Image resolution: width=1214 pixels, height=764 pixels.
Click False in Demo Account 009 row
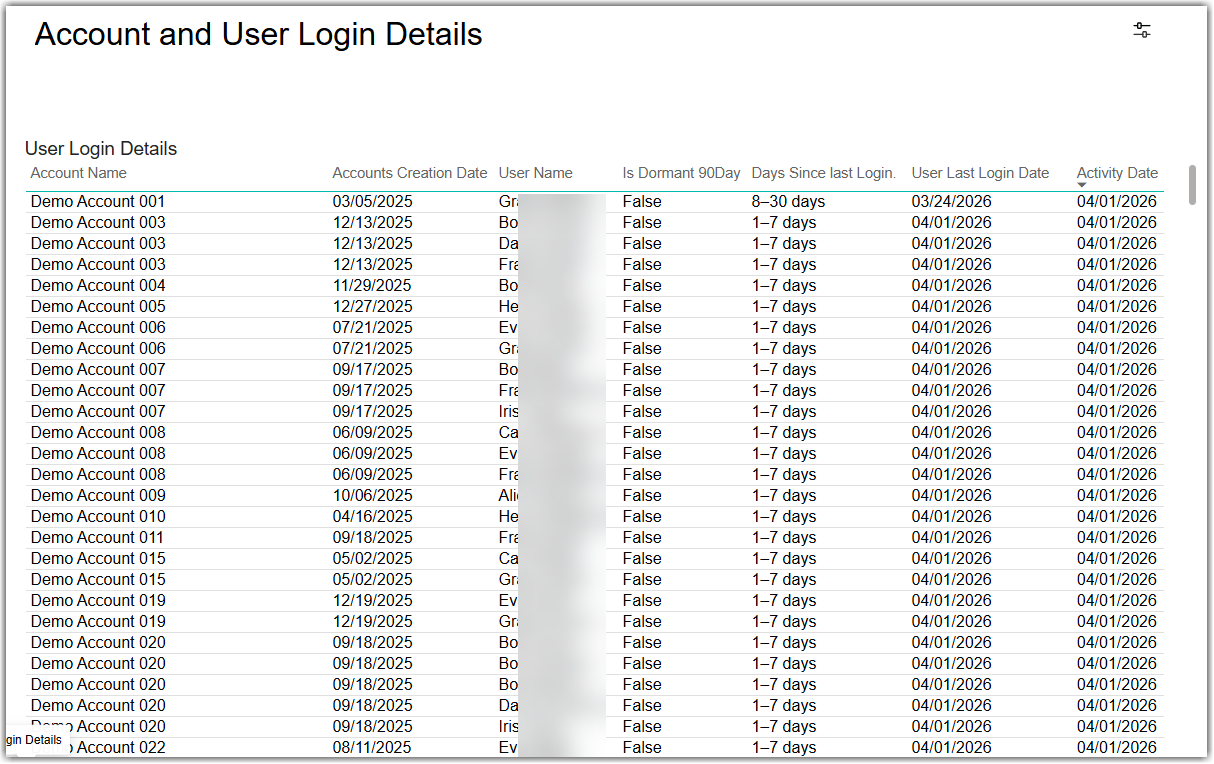pyautogui.click(x=642, y=495)
